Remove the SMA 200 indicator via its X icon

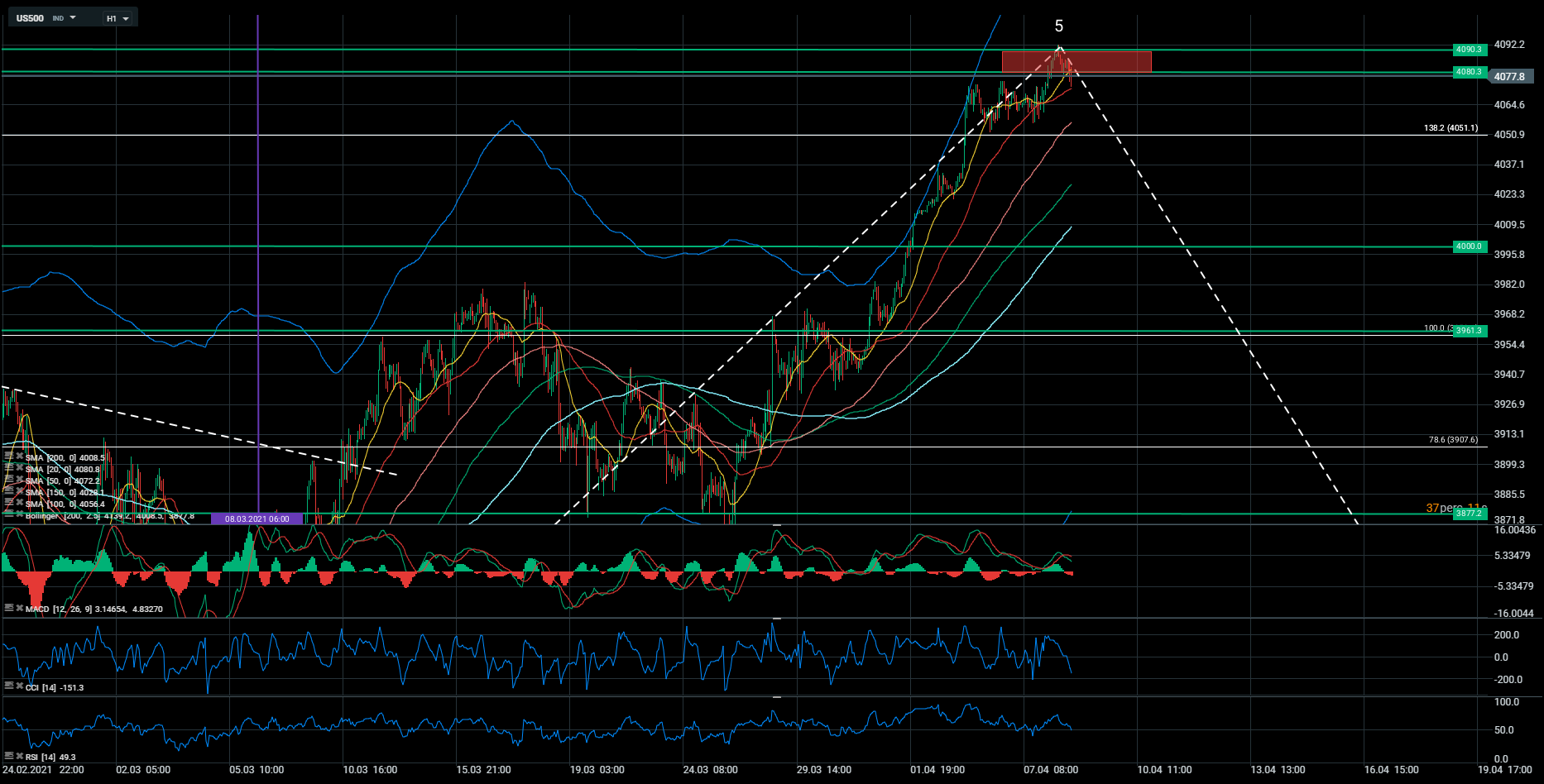[19, 457]
